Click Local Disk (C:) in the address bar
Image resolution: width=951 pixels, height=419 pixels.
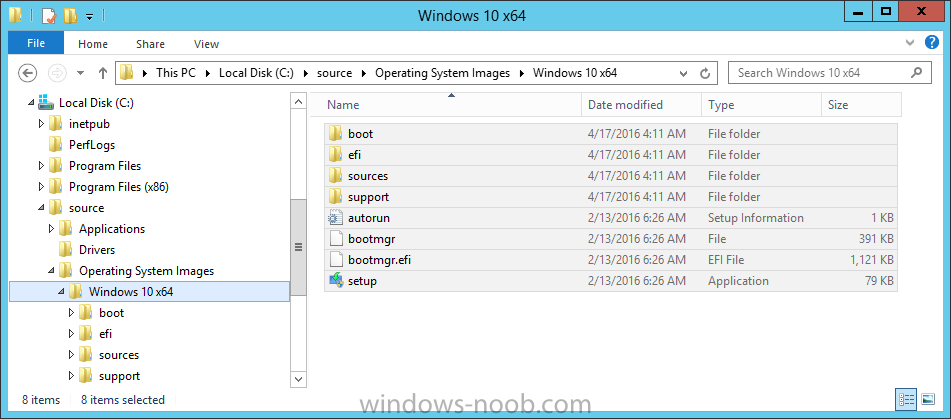click(256, 73)
